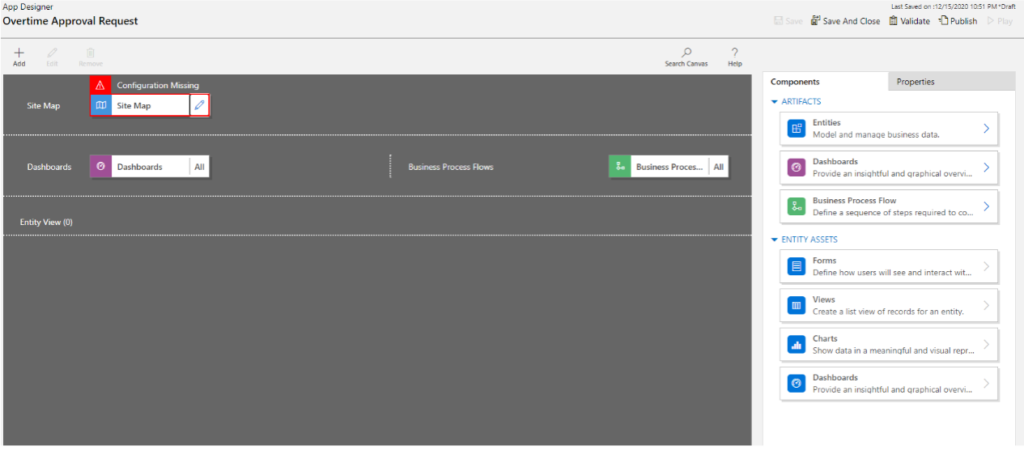This screenshot has width=1024, height=450.
Task: Publish the app
Action: click(x=958, y=21)
